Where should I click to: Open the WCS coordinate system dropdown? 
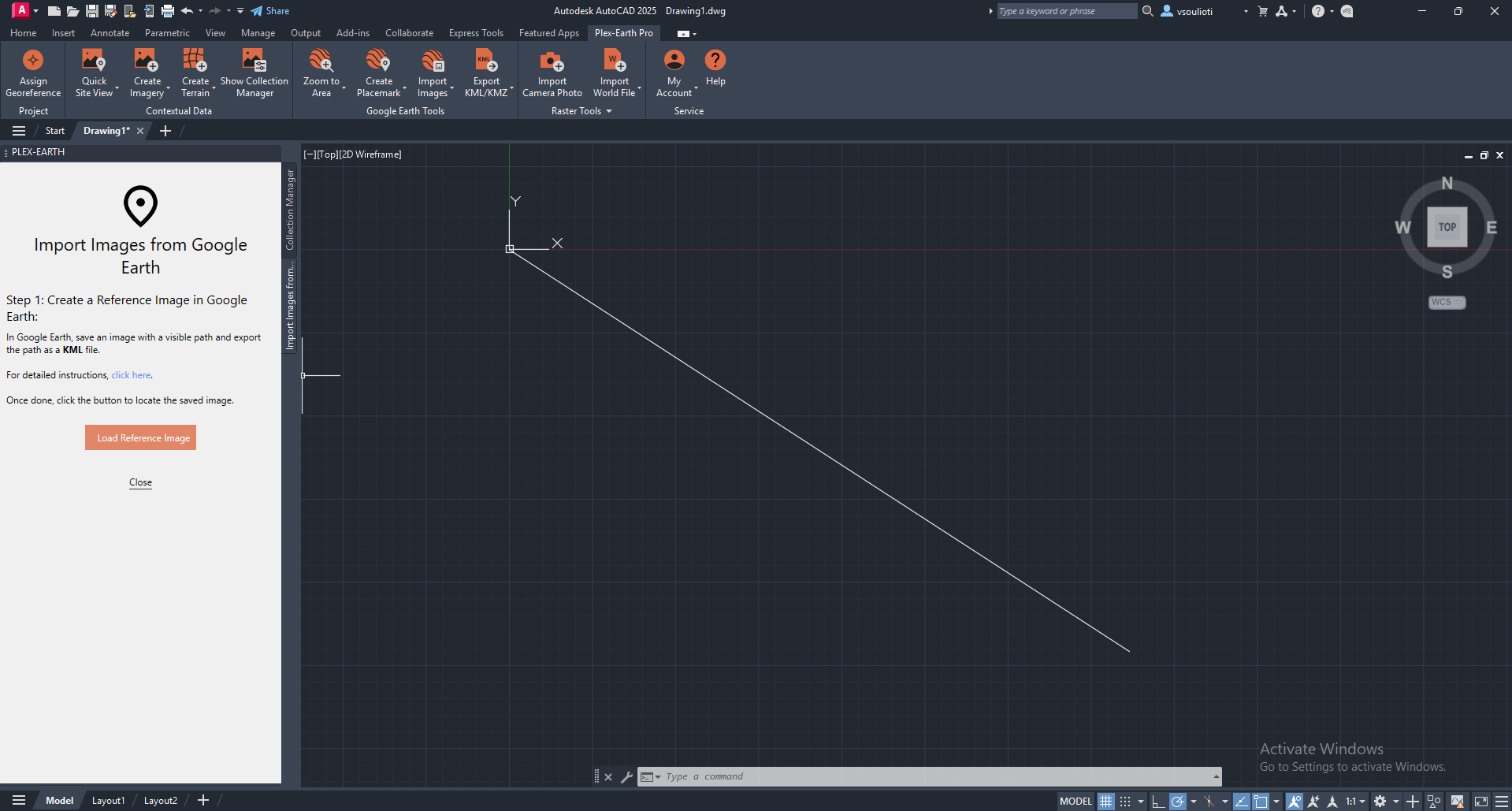1447,303
